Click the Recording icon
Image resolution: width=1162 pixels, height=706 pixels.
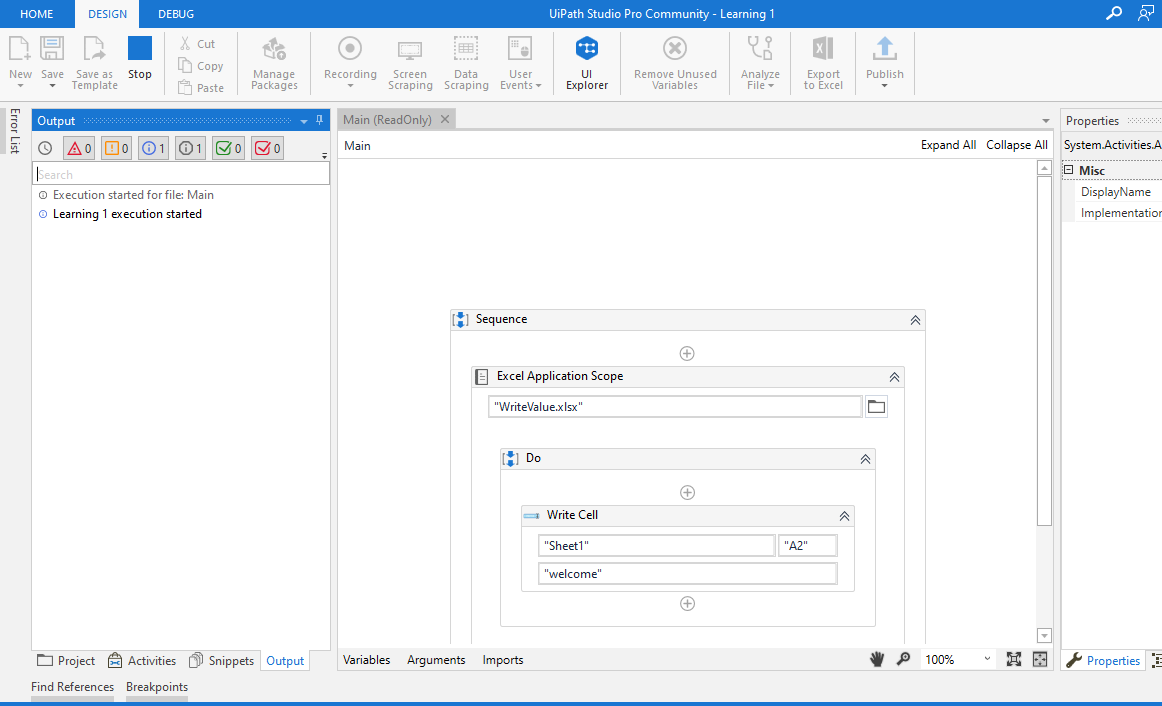[x=350, y=49]
